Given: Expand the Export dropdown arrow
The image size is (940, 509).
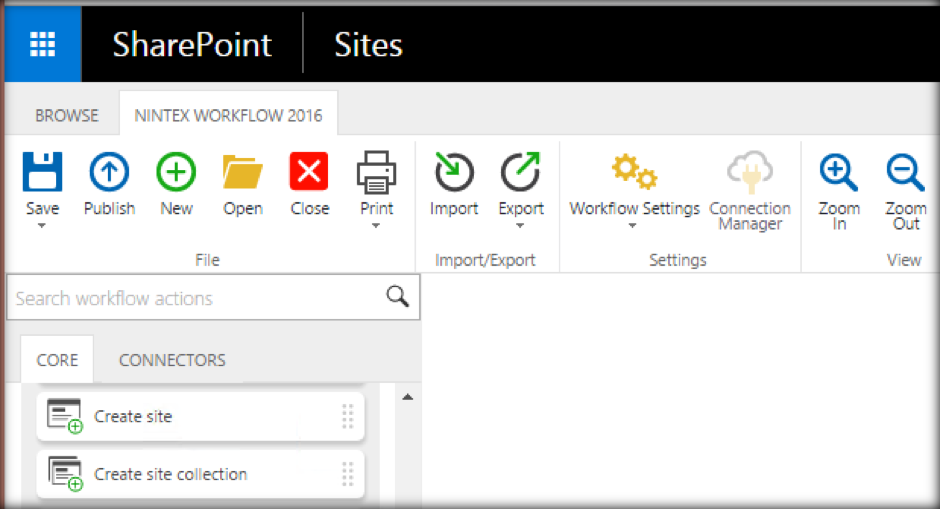Looking at the screenshot, I should pos(521,226).
